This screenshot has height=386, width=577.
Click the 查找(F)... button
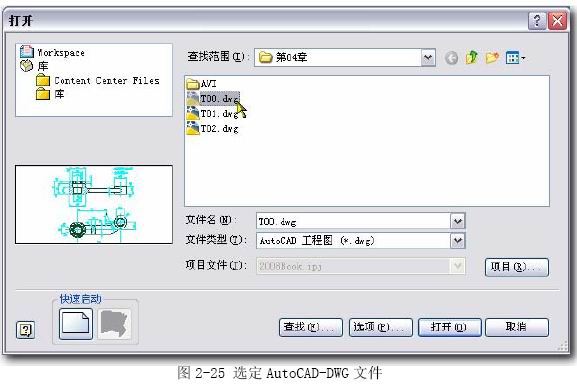coord(311,327)
